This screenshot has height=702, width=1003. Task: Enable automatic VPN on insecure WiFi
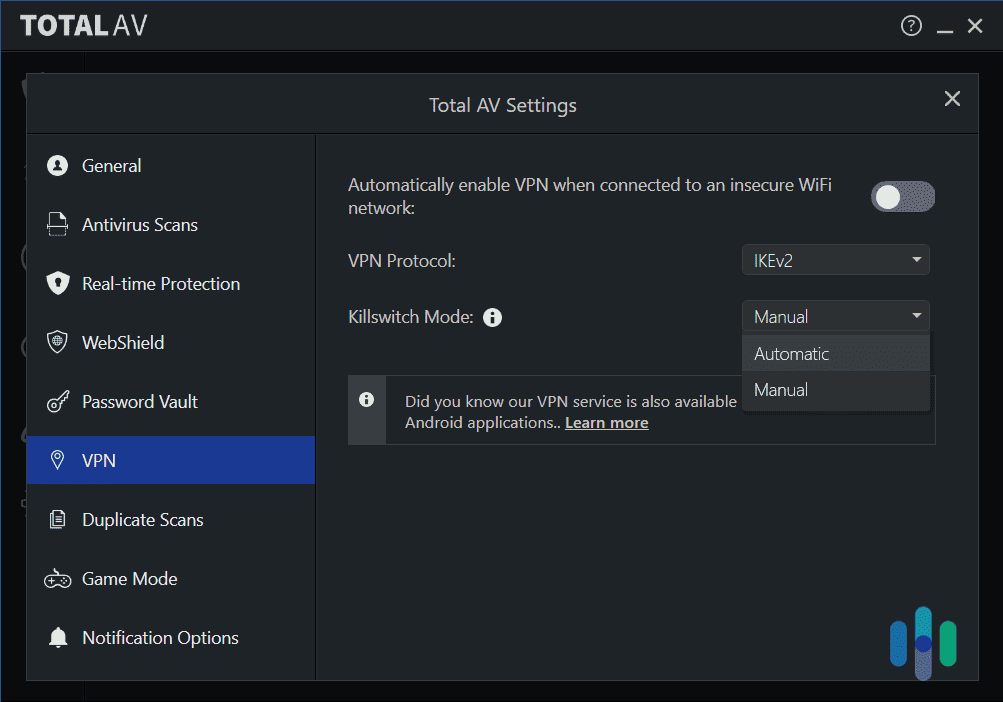[x=902, y=196]
